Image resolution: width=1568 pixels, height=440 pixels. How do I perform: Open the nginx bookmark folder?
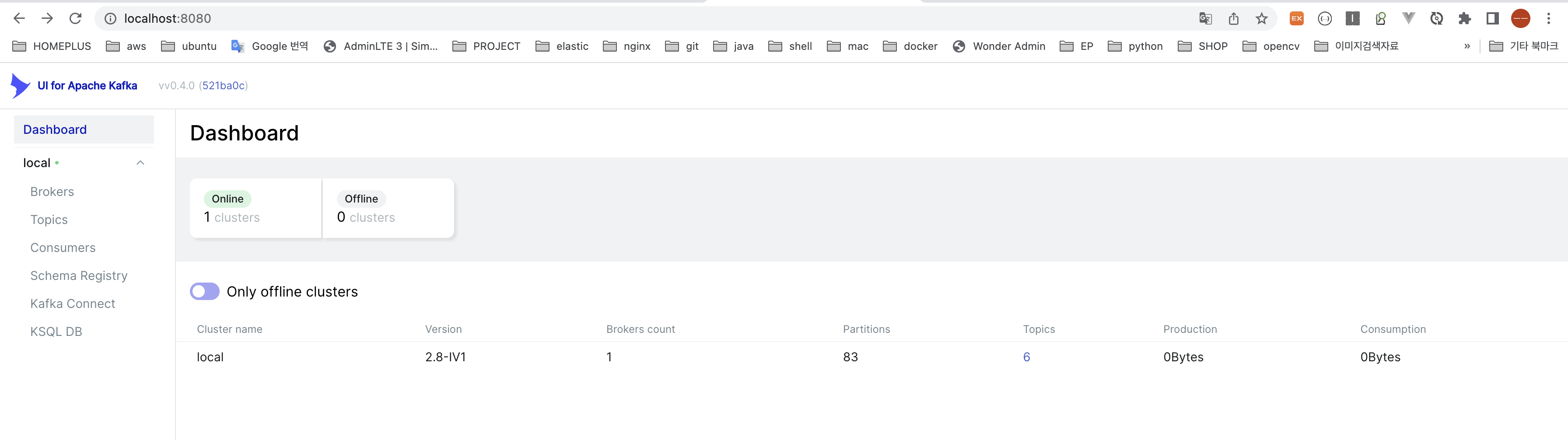coord(626,46)
